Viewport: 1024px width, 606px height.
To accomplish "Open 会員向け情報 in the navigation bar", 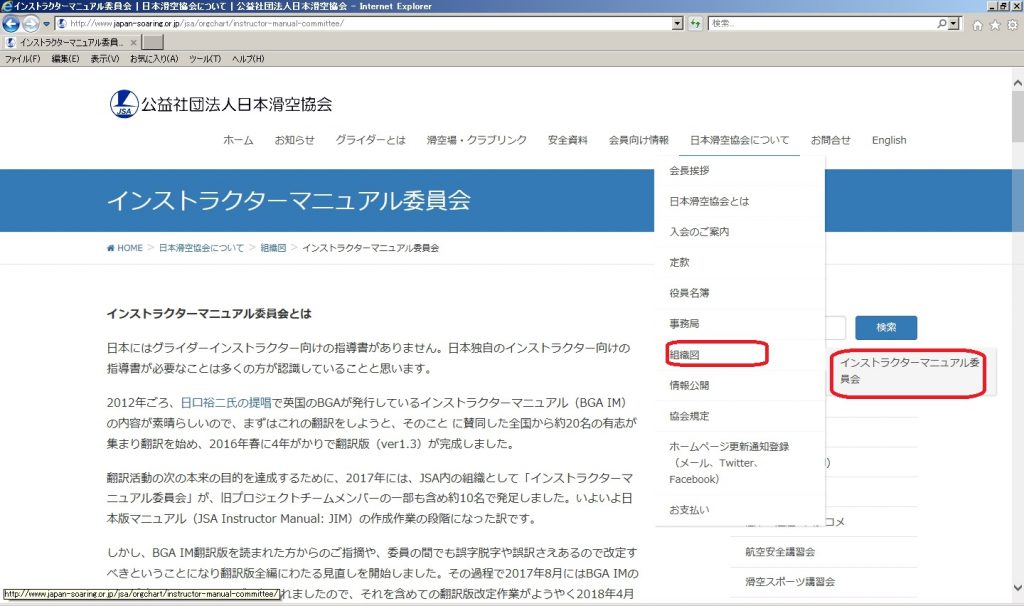I will coord(639,140).
